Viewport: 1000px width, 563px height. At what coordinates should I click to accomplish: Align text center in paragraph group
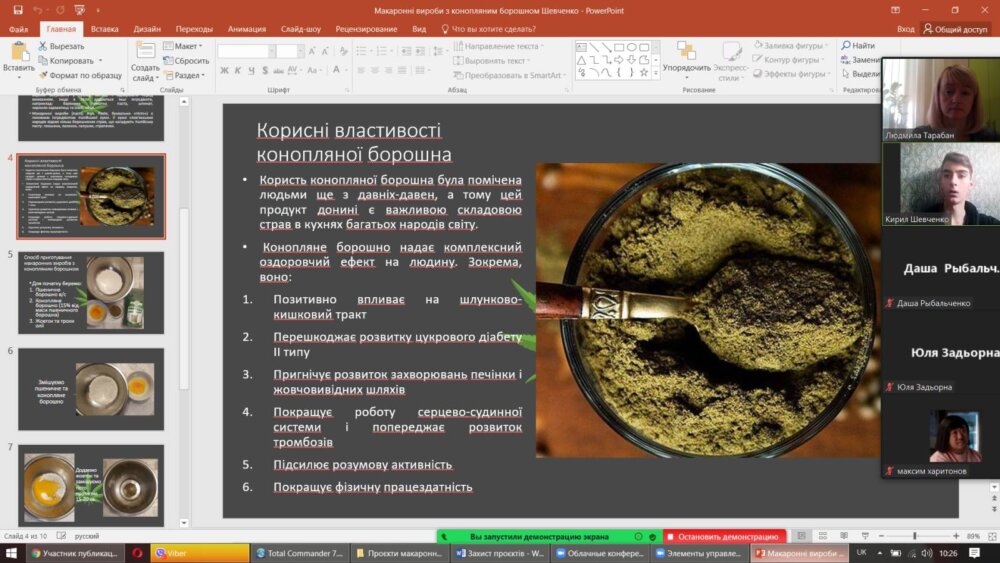pos(375,70)
